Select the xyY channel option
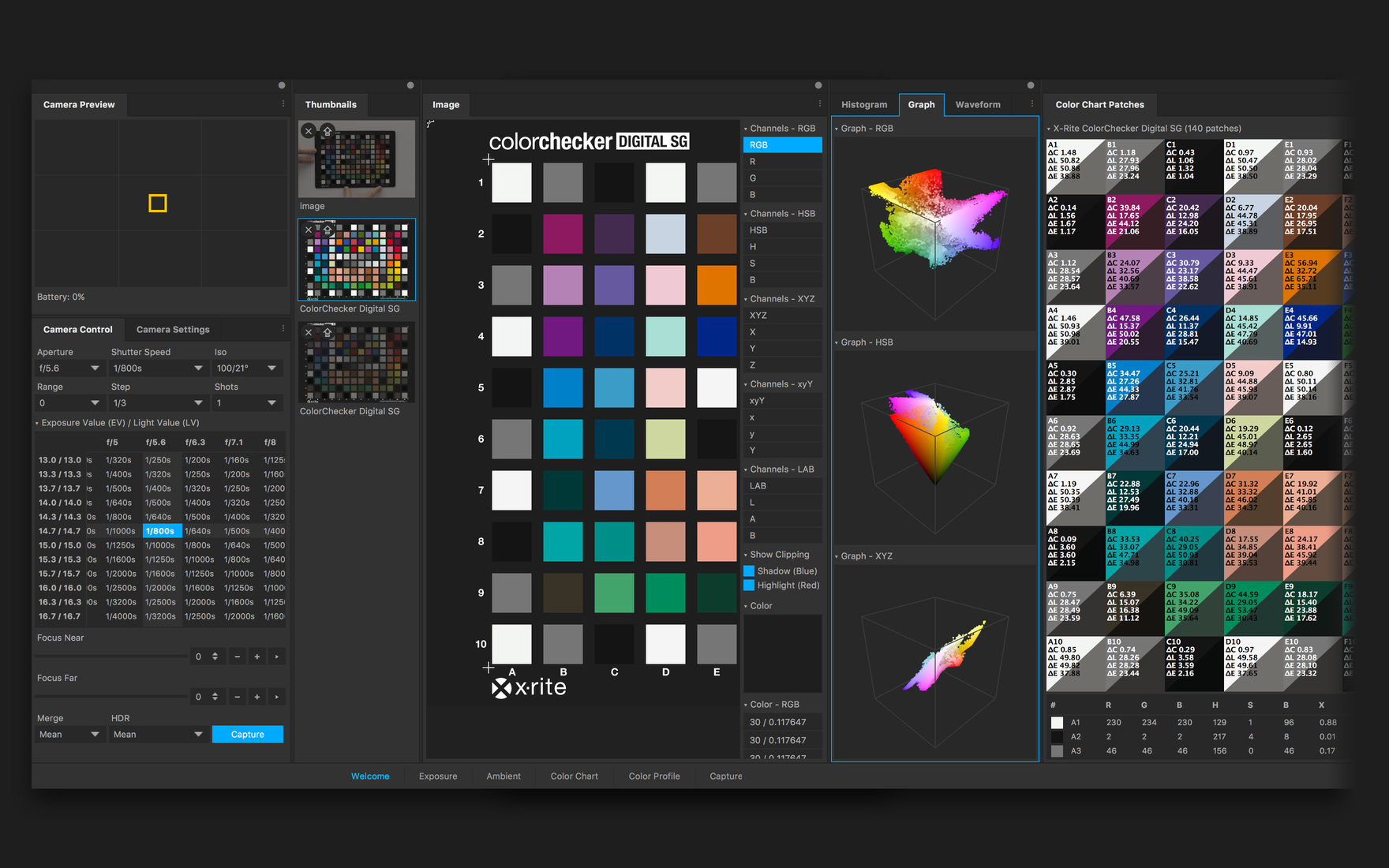 tap(782, 401)
